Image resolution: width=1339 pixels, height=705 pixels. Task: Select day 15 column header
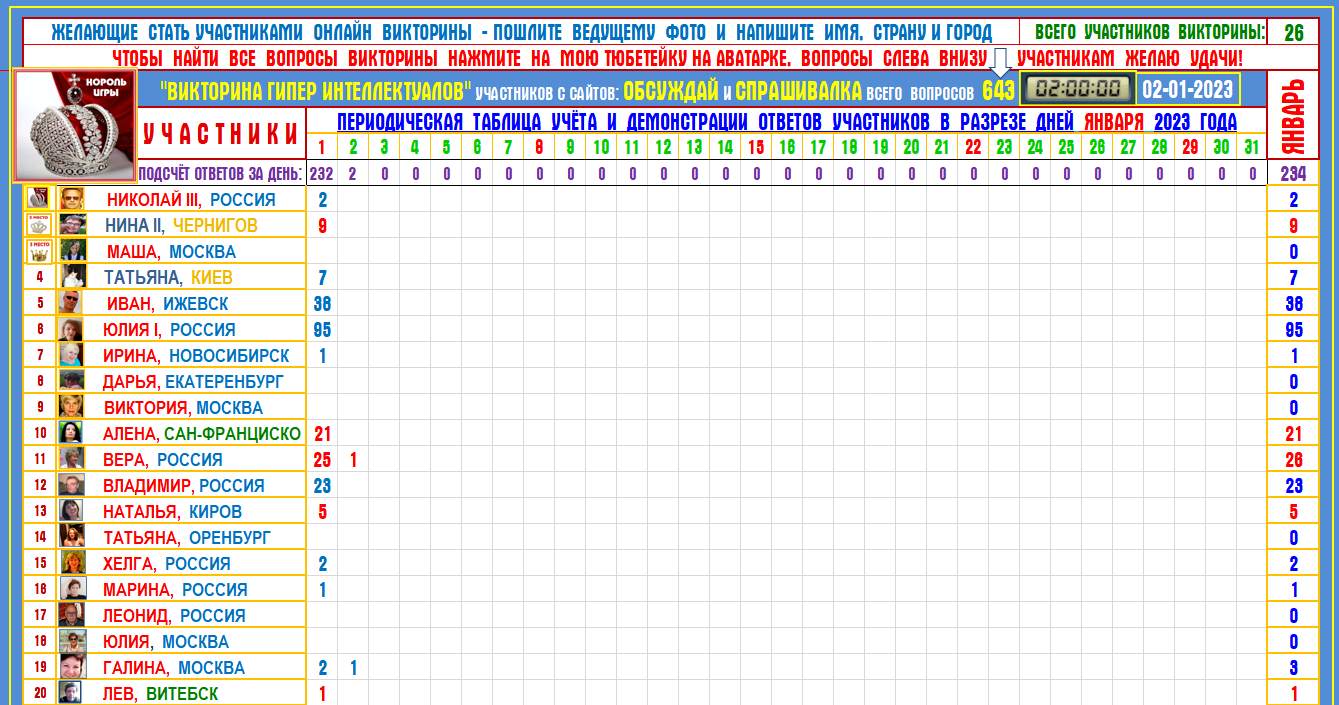(x=756, y=148)
